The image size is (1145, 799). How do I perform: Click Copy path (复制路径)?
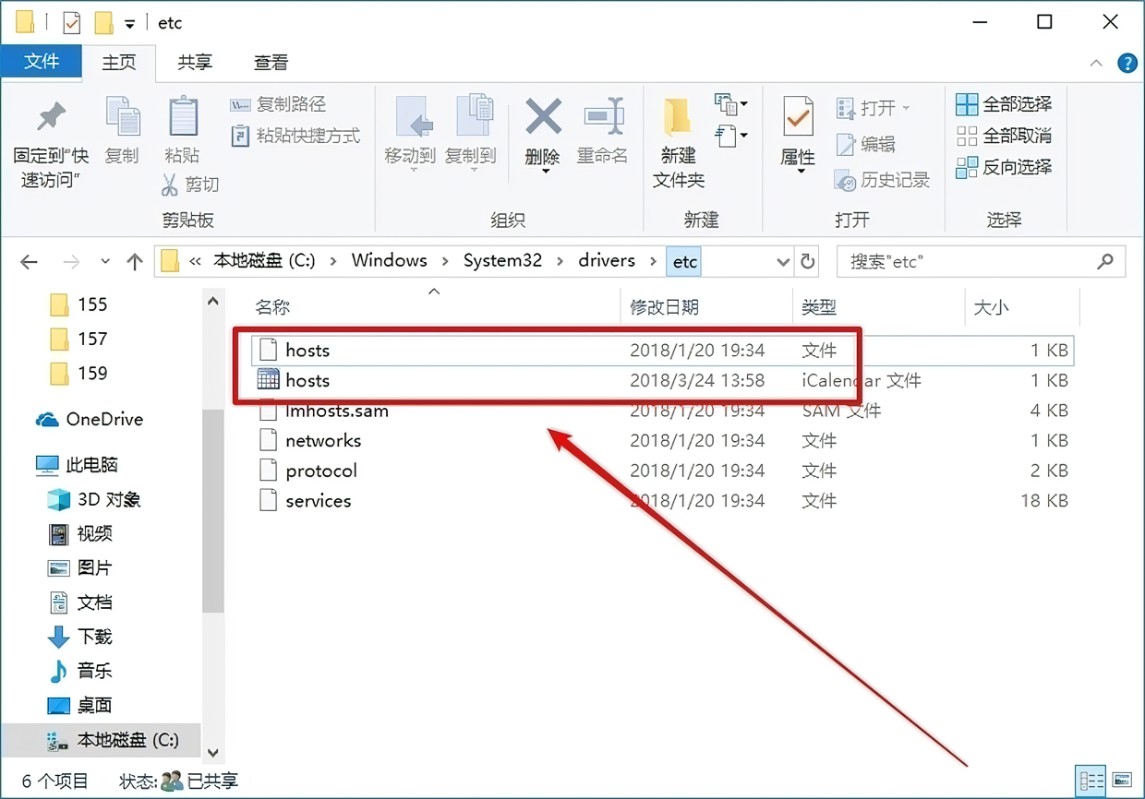pos(277,104)
